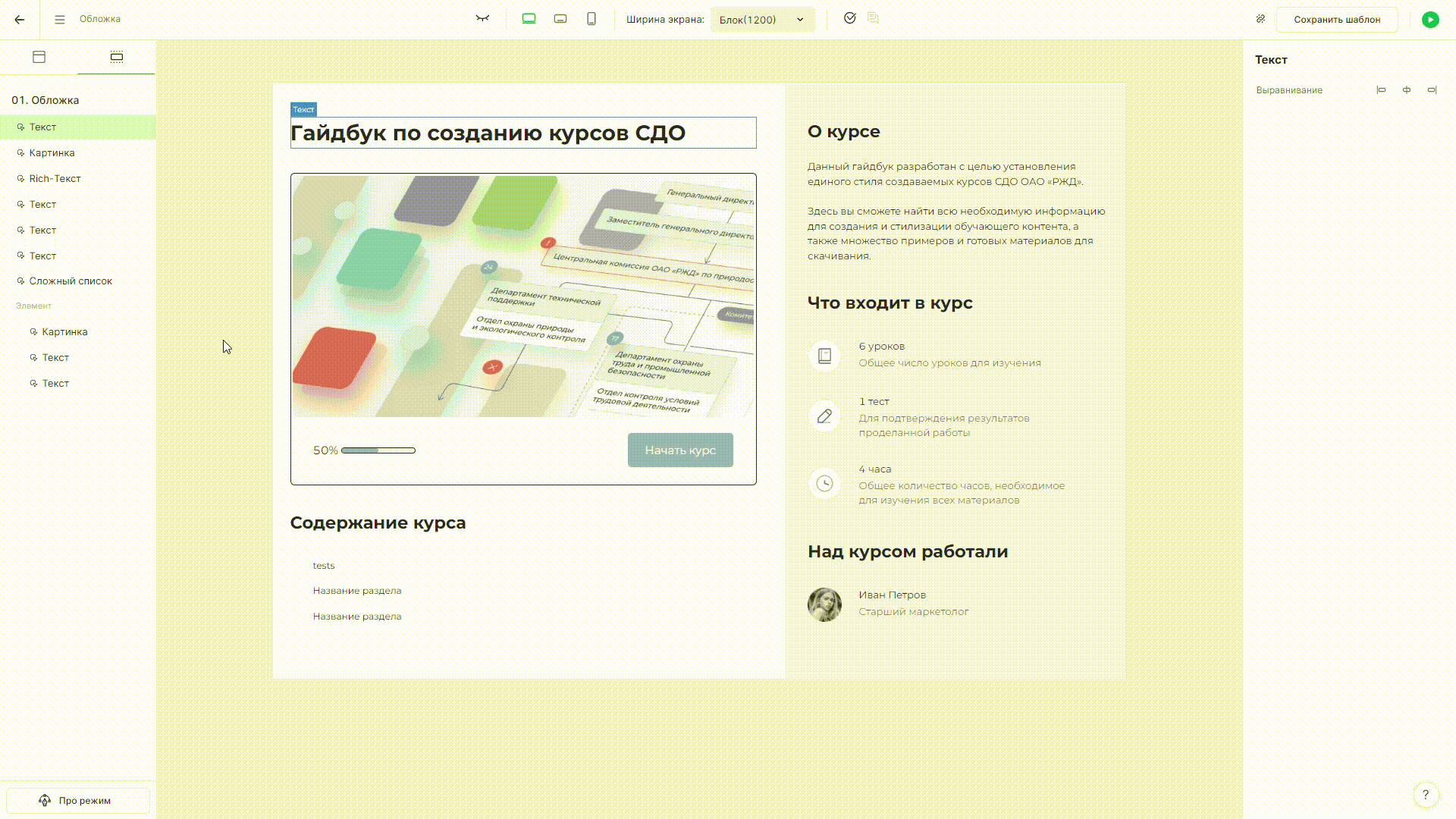Click the green play preview button

[x=1430, y=20]
